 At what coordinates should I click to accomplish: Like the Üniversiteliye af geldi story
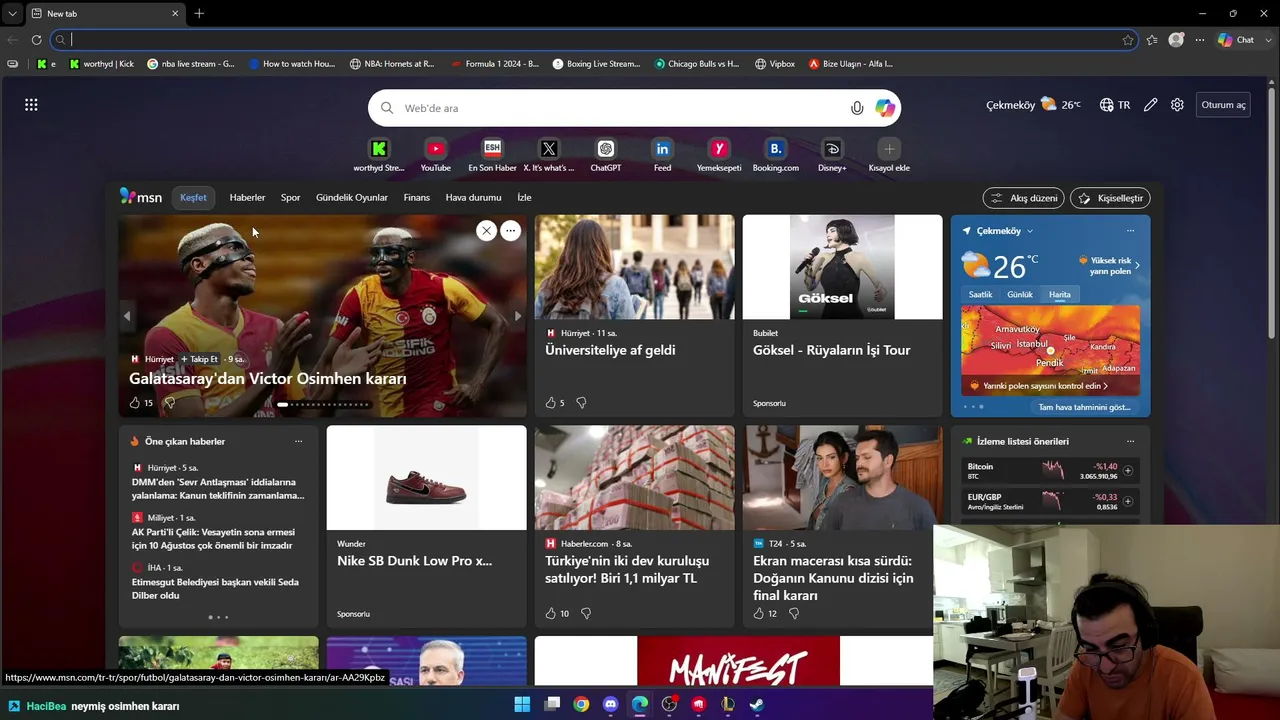click(x=550, y=403)
